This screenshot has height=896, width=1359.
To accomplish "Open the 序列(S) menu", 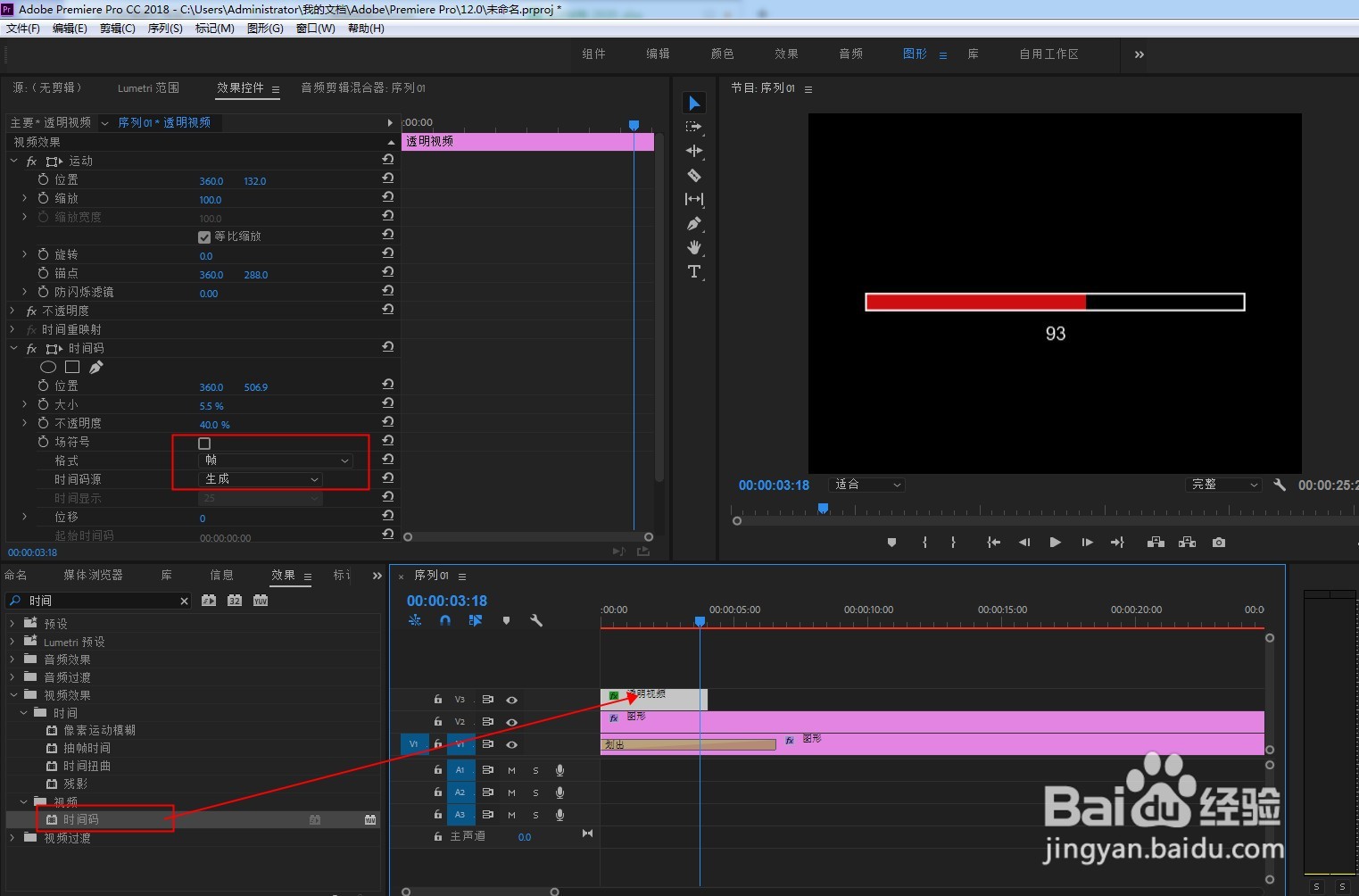I will click(x=165, y=29).
